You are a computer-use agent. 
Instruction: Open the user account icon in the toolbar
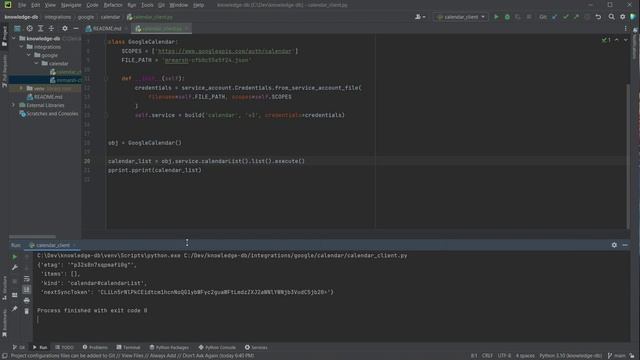(420, 17)
